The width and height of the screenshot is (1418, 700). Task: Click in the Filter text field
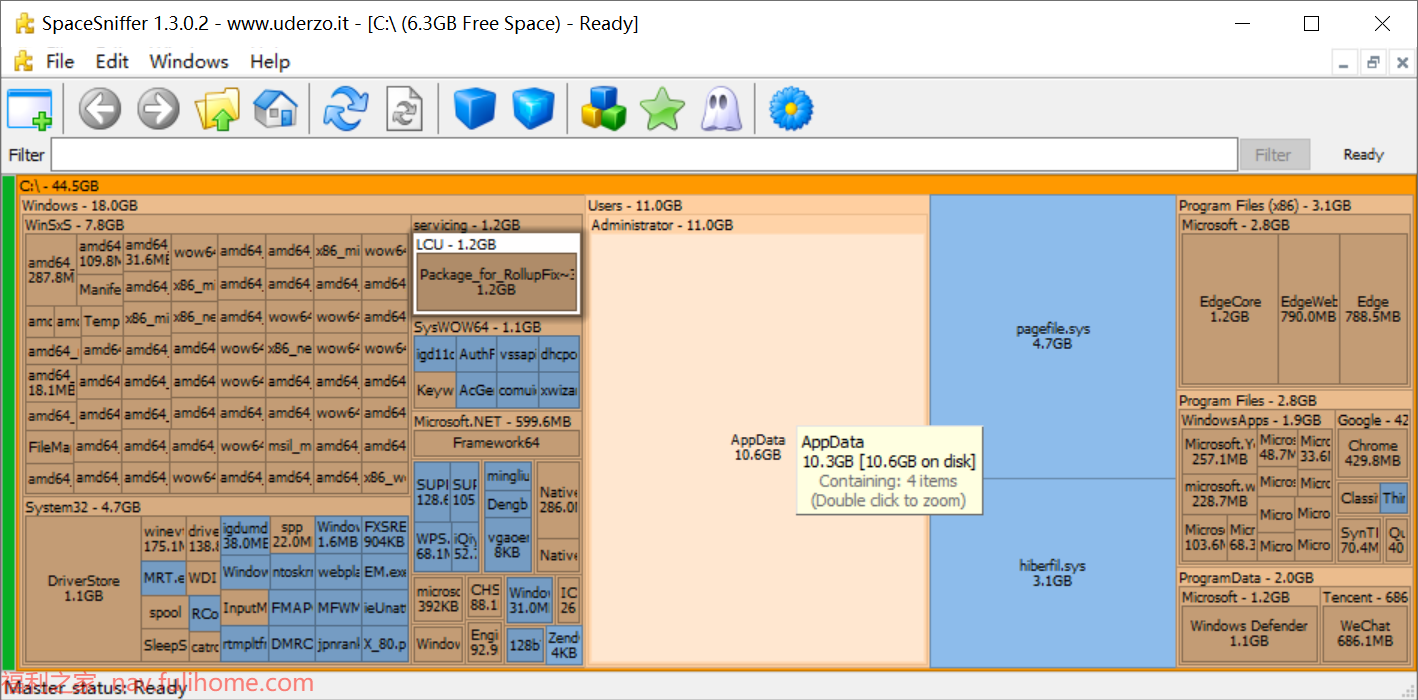[x=644, y=155]
